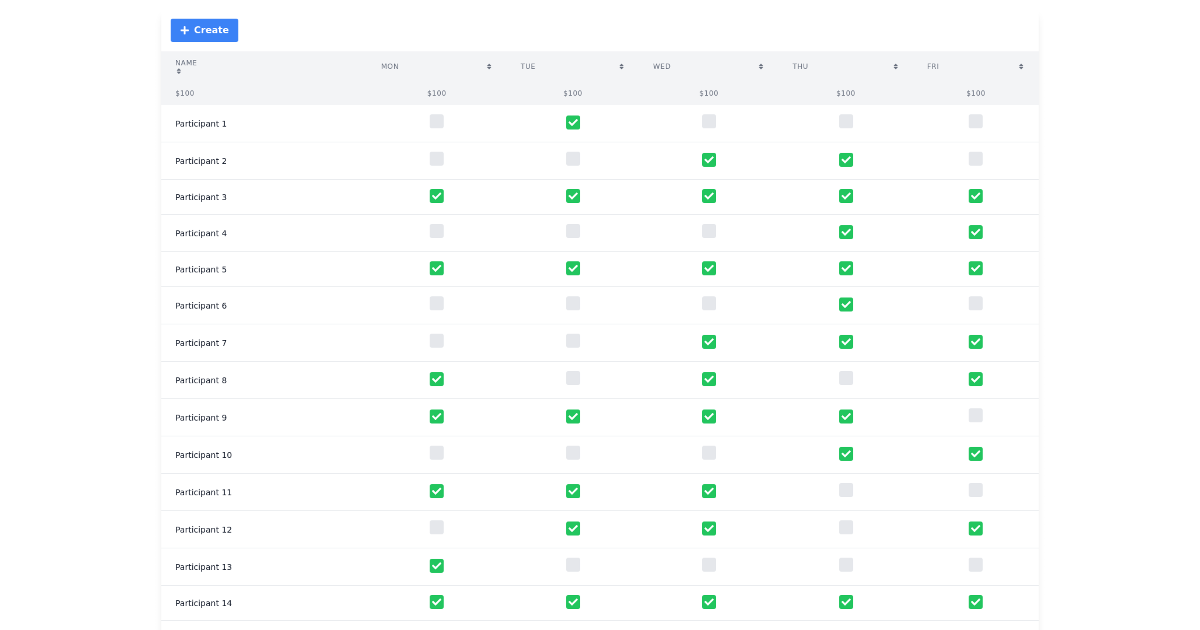Click the WED column sort icon
Screen dimensions: 1200x630
pyautogui.click(x=760, y=66)
